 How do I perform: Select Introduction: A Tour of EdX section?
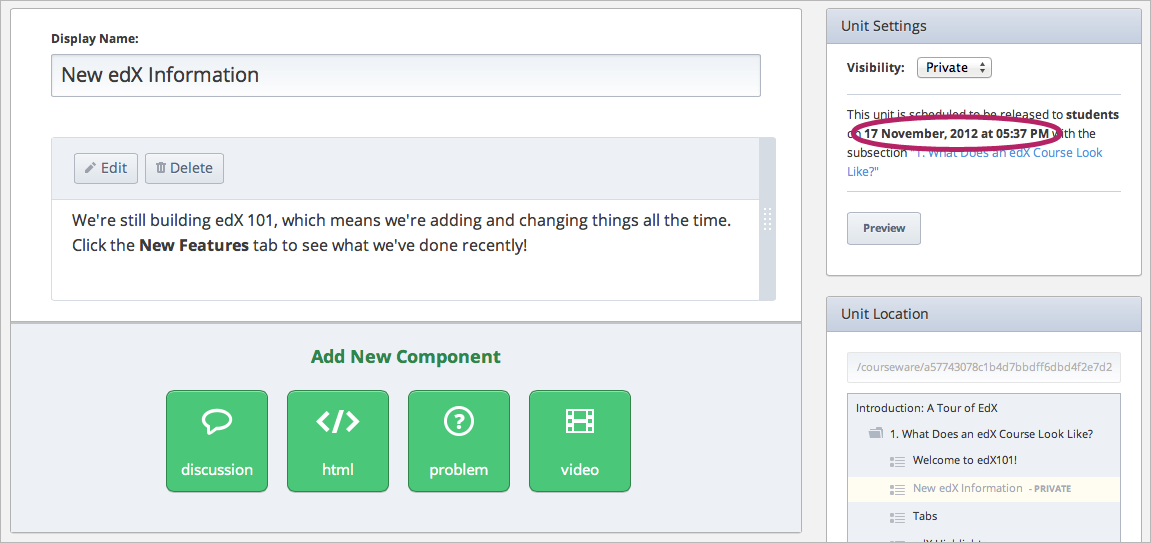[926, 408]
